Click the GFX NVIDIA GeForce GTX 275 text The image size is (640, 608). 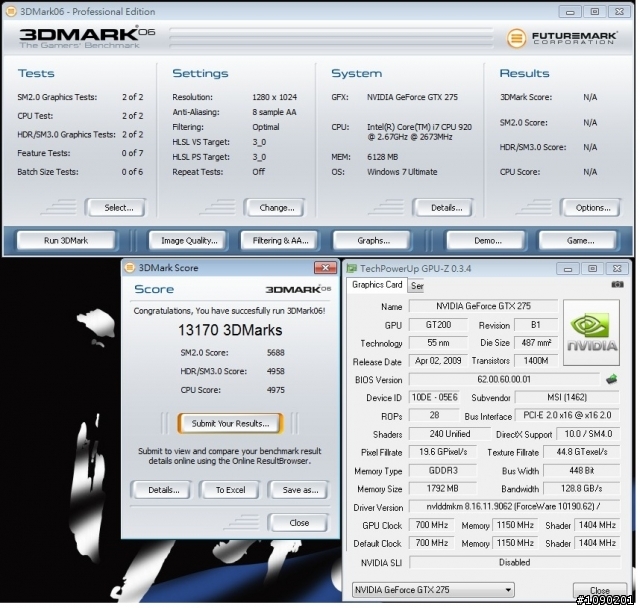click(x=412, y=97)
